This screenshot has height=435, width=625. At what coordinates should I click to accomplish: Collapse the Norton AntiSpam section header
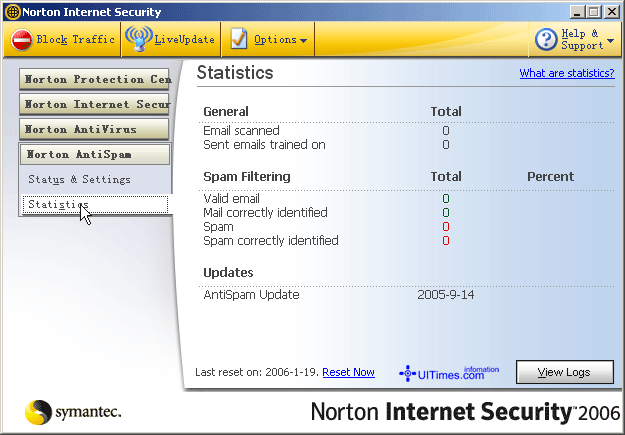point(95,154)
